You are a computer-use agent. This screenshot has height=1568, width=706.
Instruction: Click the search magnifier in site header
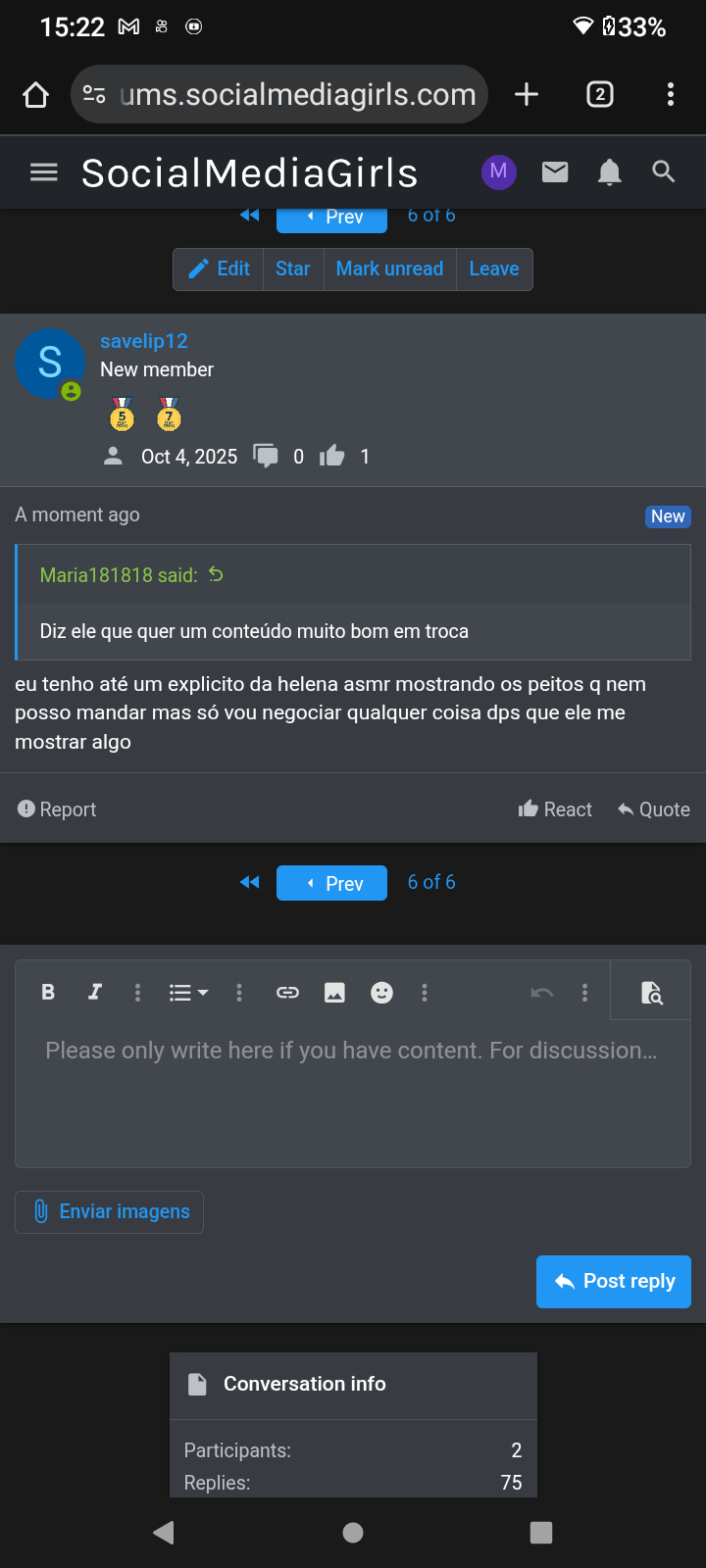coord(664,172)
